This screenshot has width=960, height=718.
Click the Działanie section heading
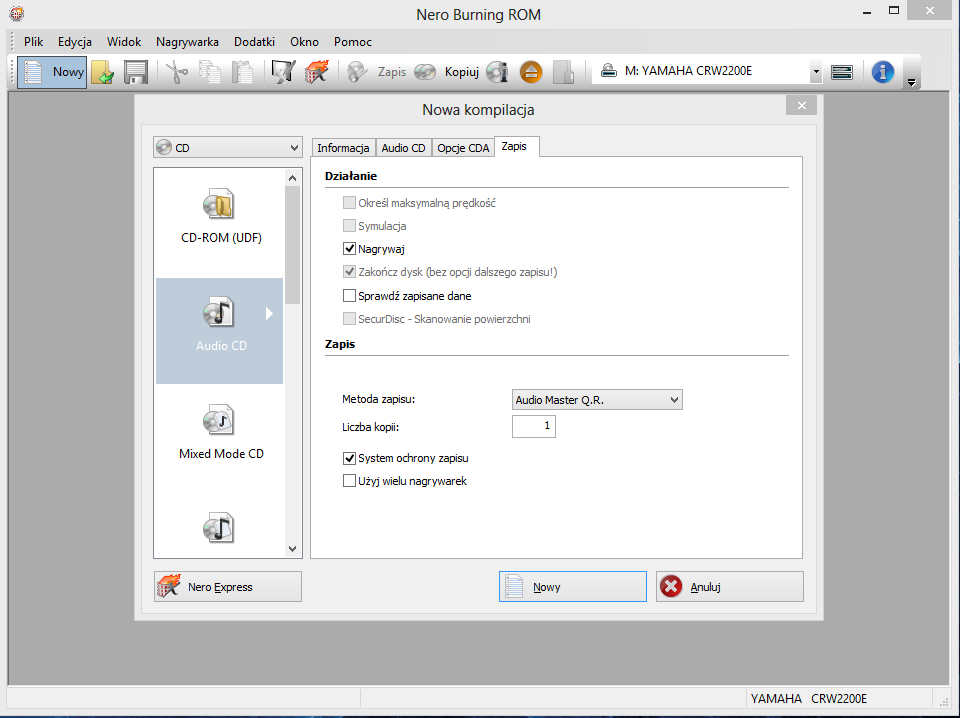pyautogui.click(x=351, y=176)
